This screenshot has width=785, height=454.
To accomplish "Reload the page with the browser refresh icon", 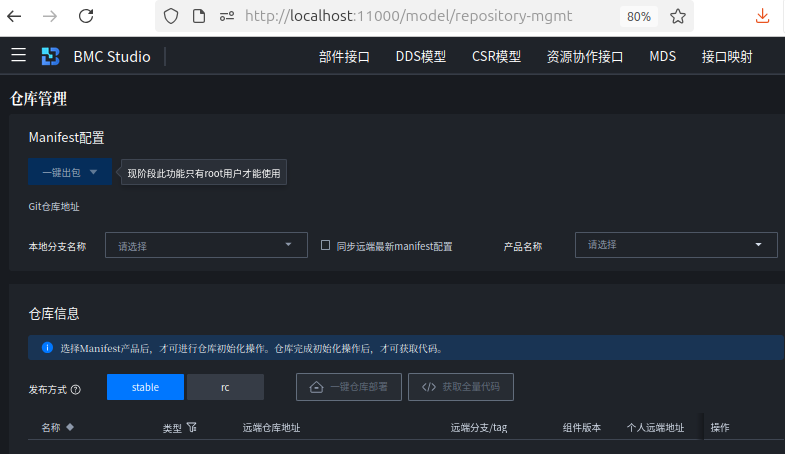I will (86, 16).
